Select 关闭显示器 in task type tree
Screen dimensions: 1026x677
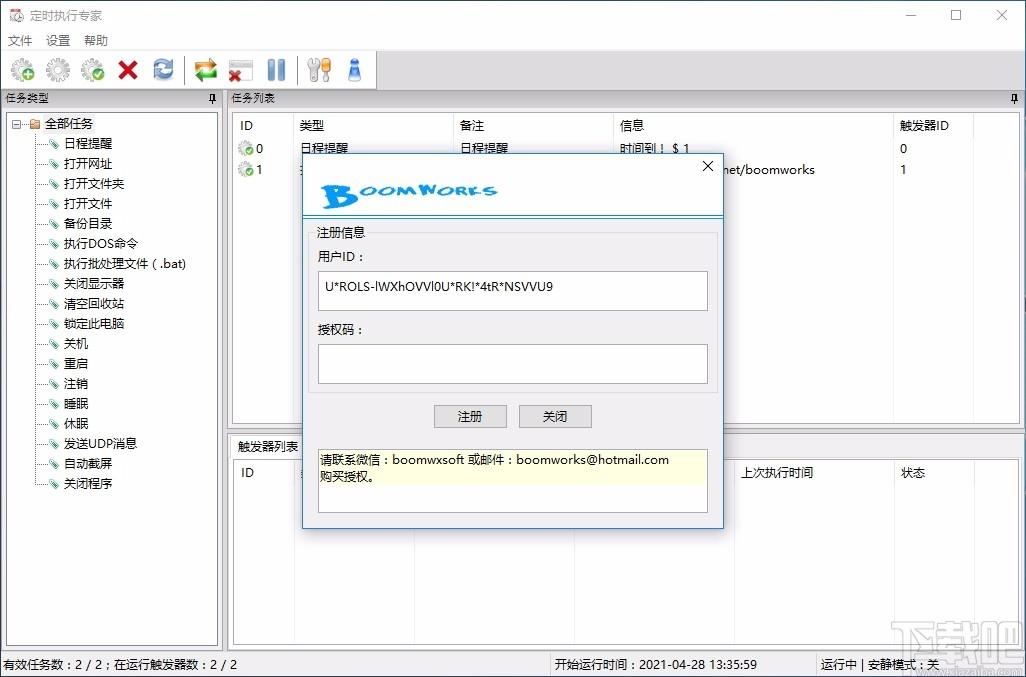(x=94, y=284)
